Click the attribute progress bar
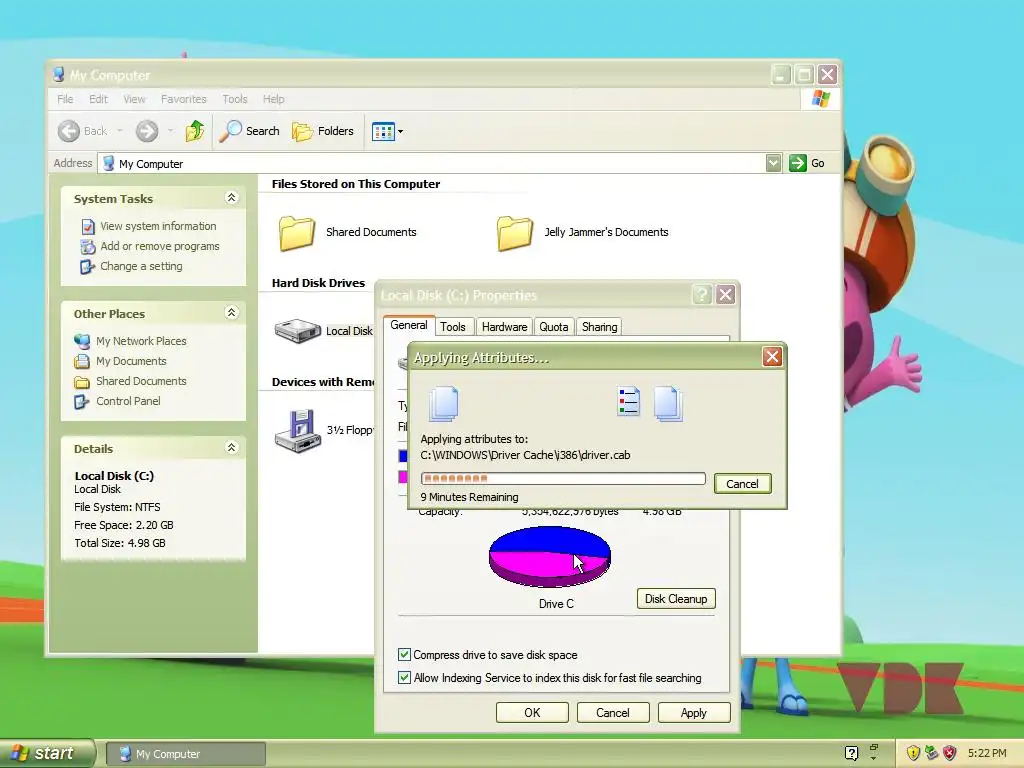Image resolution: width=1024 pixels, height=768 pixels. (563, 479)
